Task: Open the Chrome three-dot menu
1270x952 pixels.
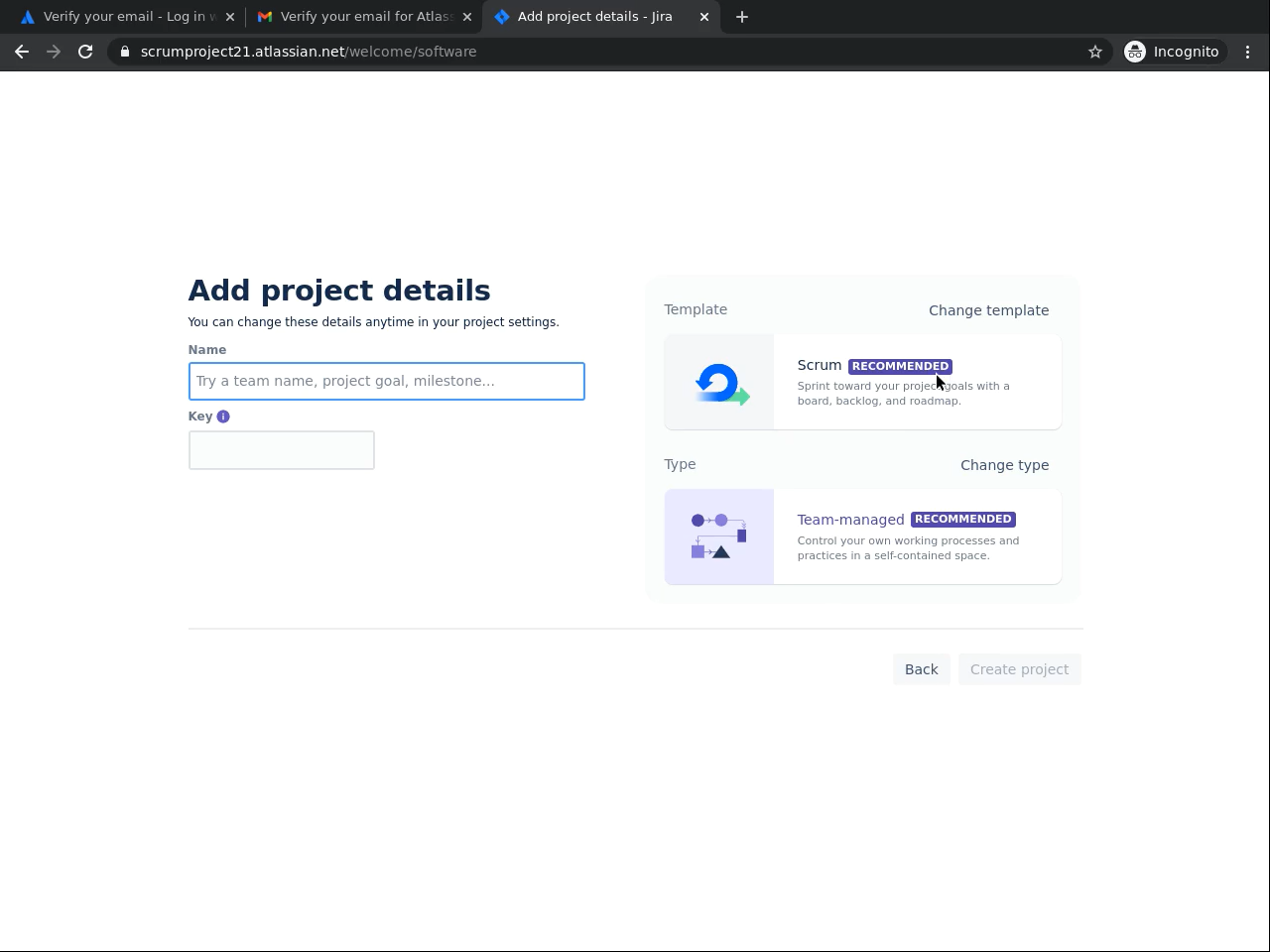Action: (1248, 52)
